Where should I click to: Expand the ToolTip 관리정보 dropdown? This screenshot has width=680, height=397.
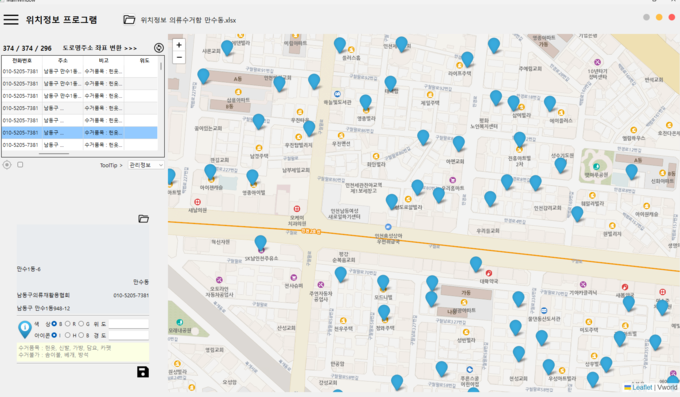click(x=146, y=165)
